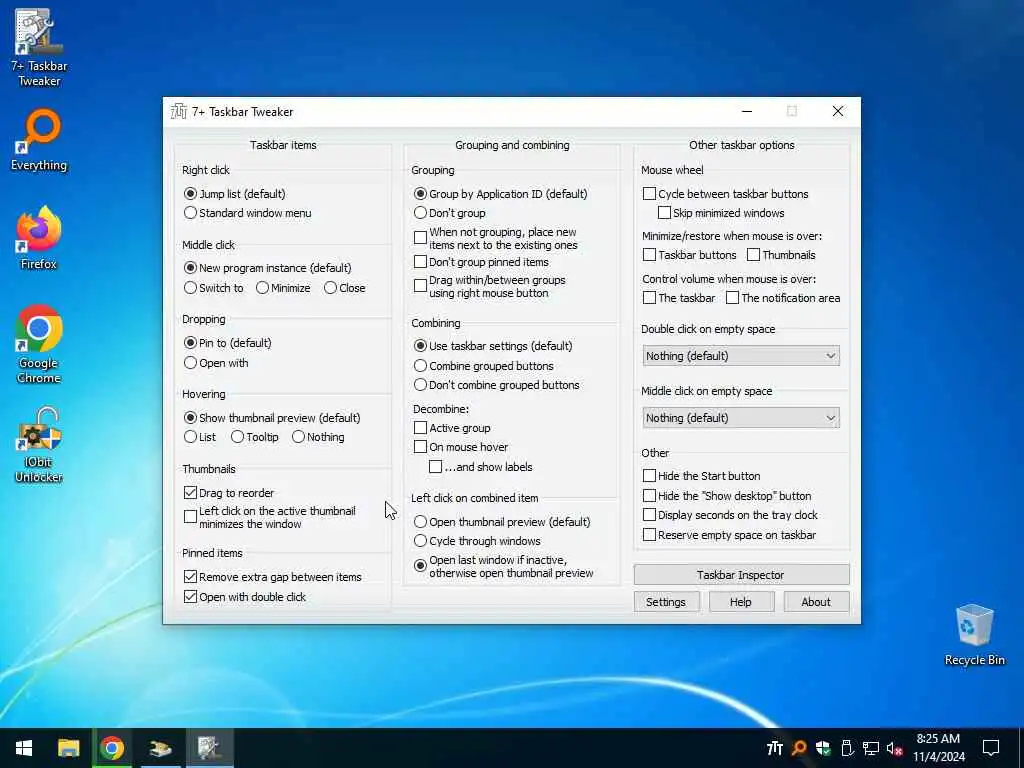Switch to Chrome in the taskbar
This screenshot has width=1024, height=768.
click(x=112, y=748)
